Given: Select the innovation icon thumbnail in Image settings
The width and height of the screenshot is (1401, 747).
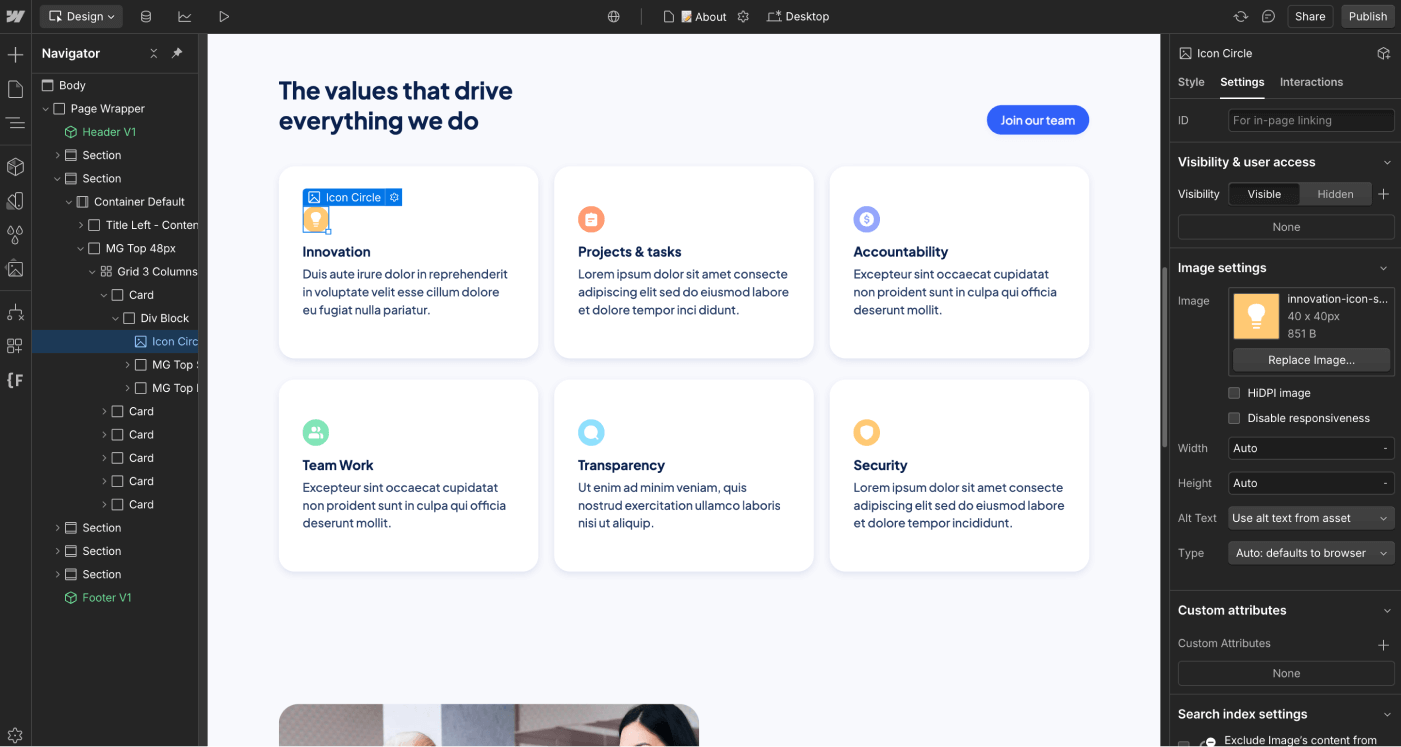Looking at the screenshot, I should 1257,315.
